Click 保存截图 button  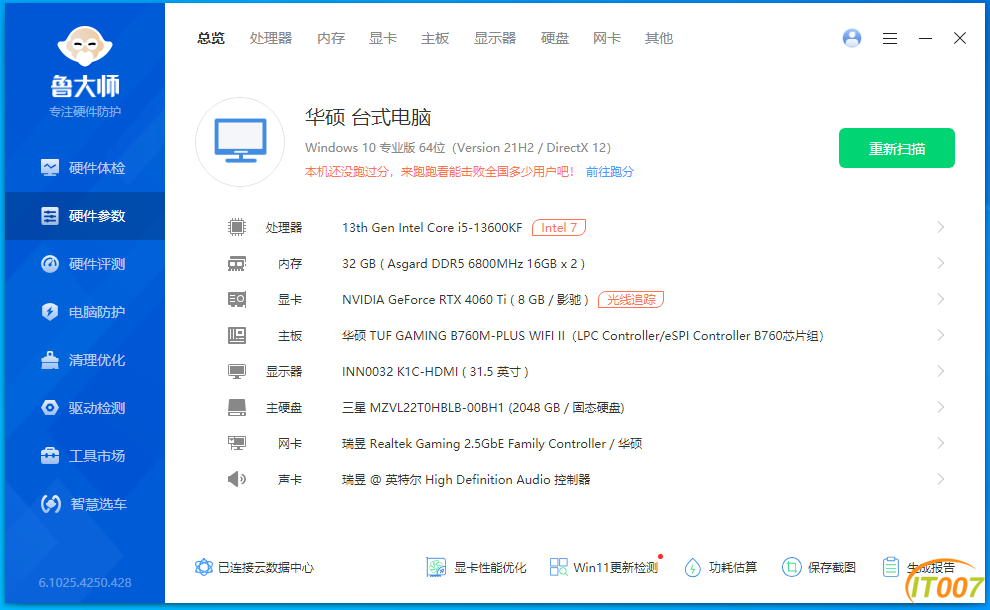tap(819, 568)
